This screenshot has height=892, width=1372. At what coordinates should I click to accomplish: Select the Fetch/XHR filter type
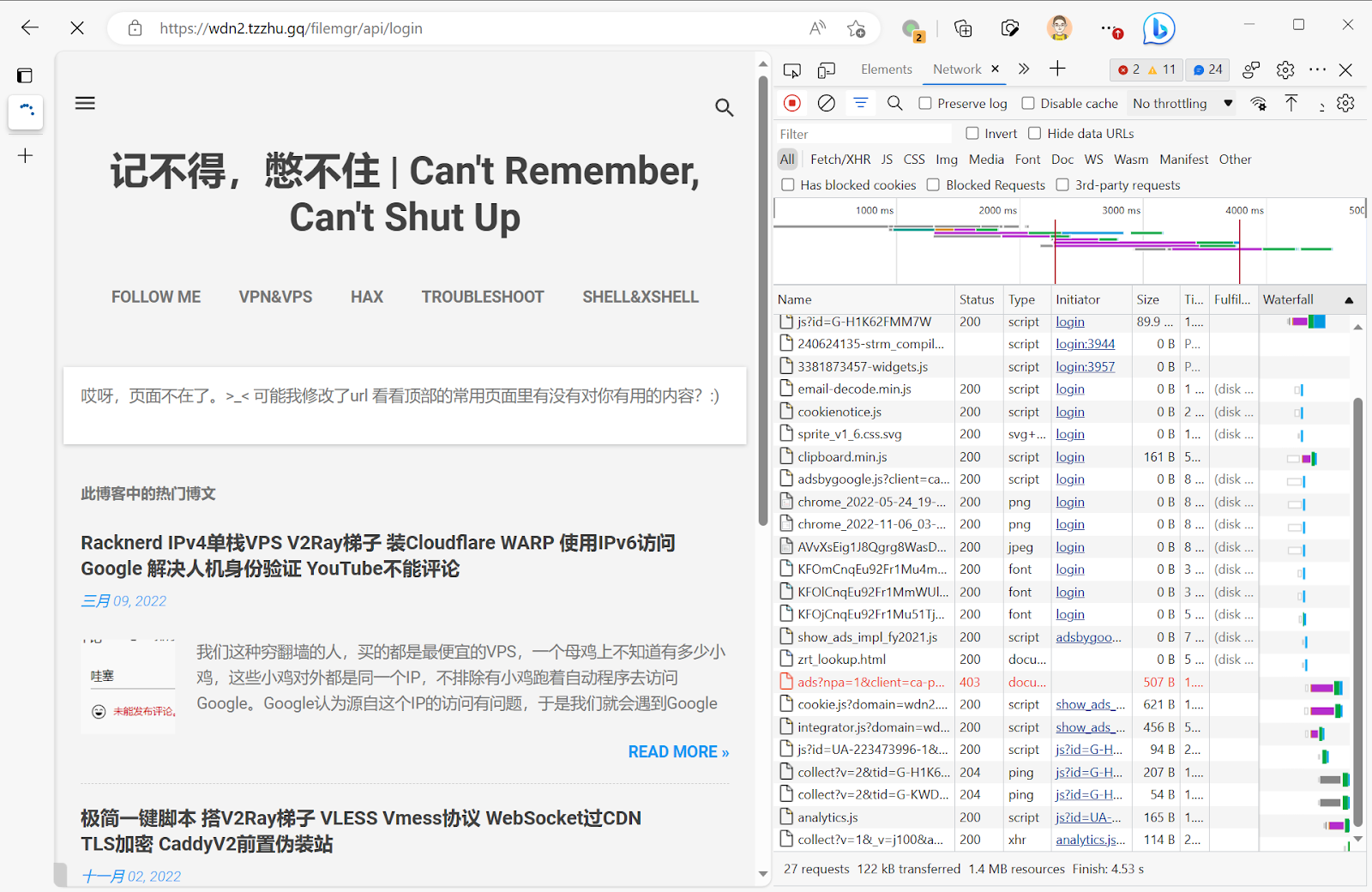coord(839,160)
